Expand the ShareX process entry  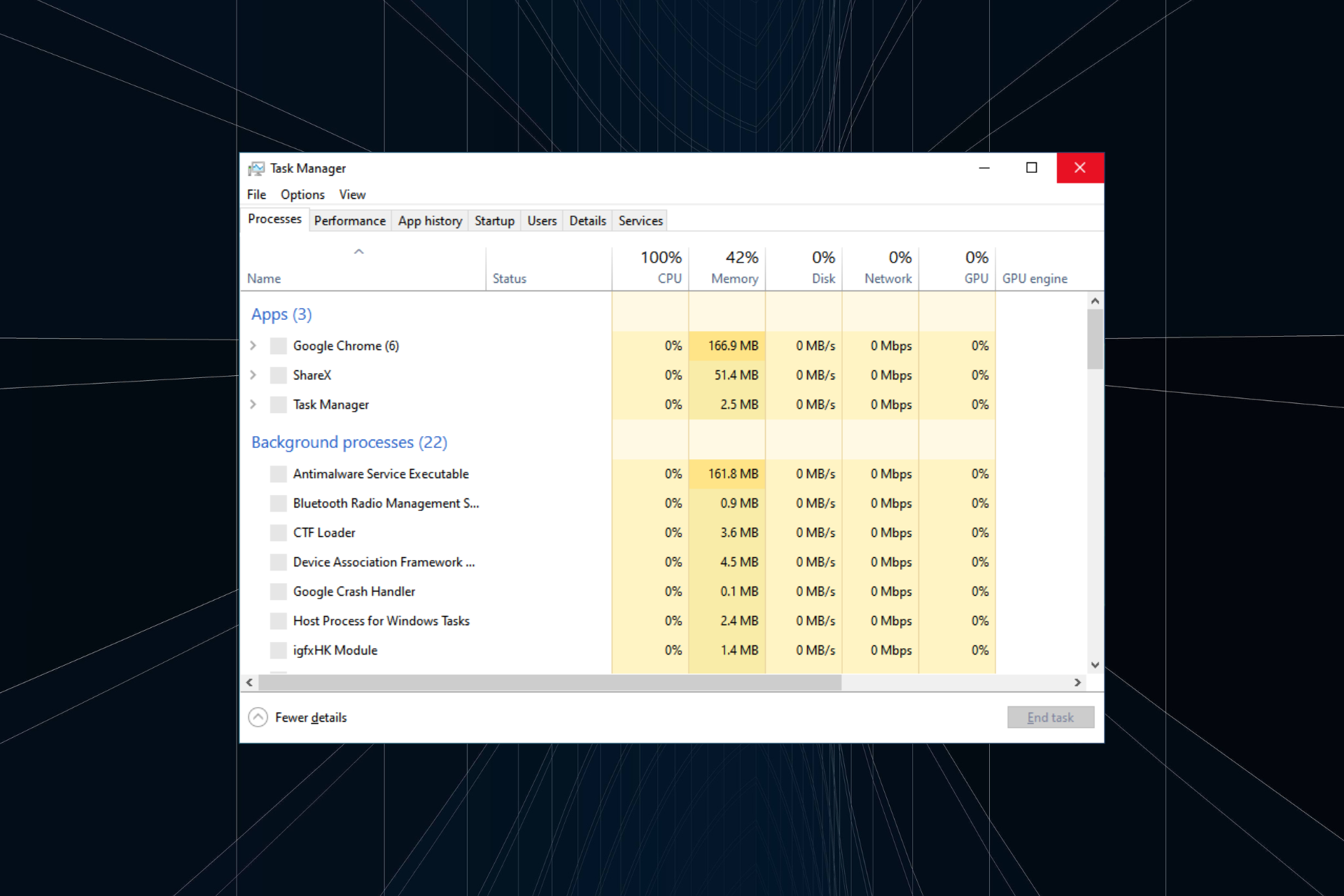pyautogui.click(x=253, y=374)
